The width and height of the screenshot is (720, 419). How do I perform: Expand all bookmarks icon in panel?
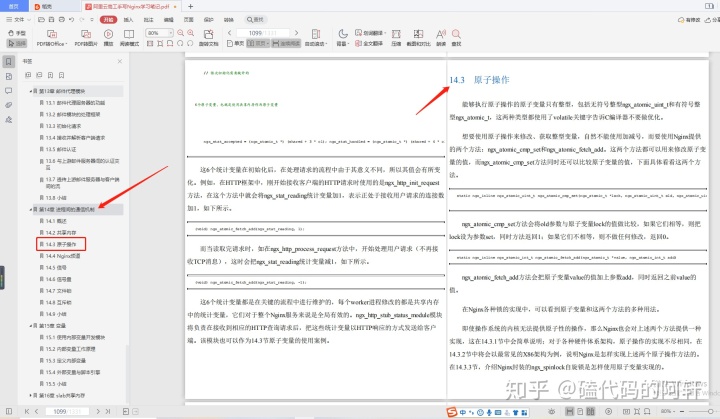(x=28, y=75)
